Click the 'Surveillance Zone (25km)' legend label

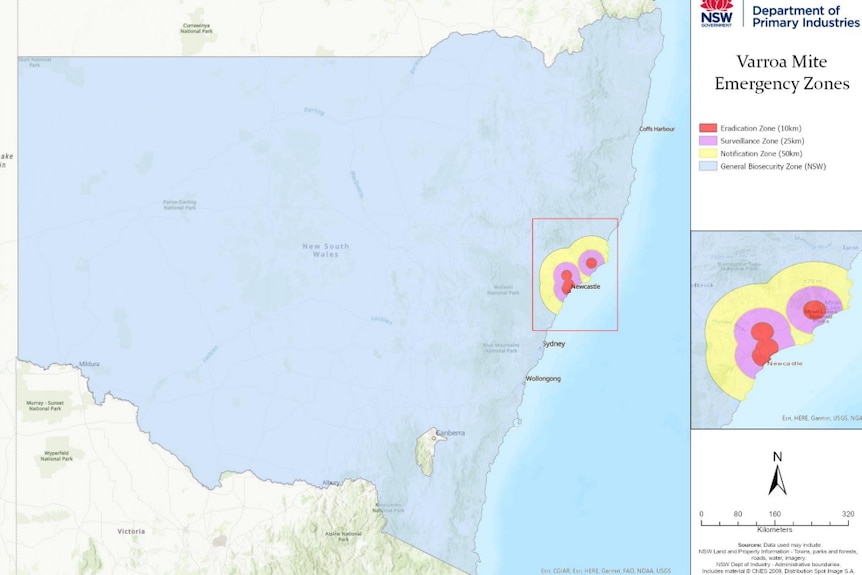coord(762,141)
